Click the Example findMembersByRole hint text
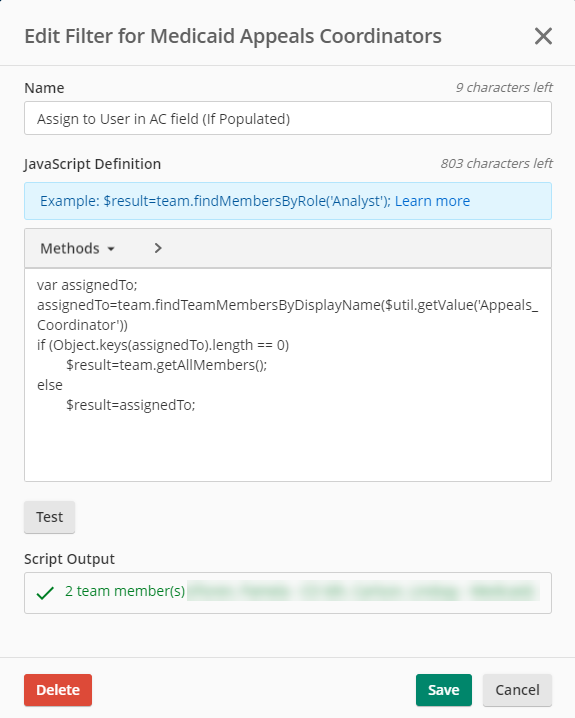The width and height of the screenshot is (575, 718). pyautogui.click(x=215, y=201)
